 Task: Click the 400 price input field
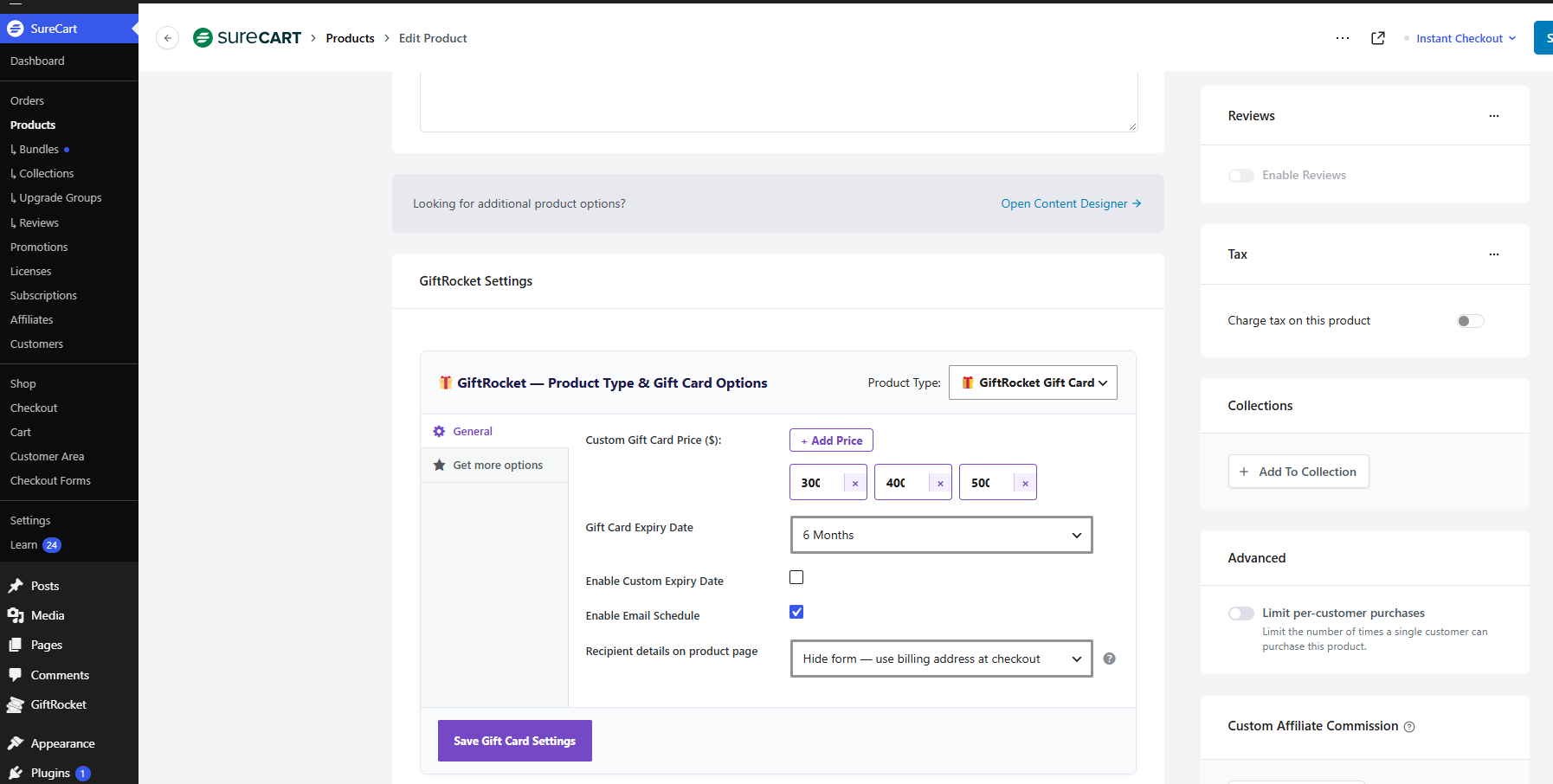tap(902, 483)
